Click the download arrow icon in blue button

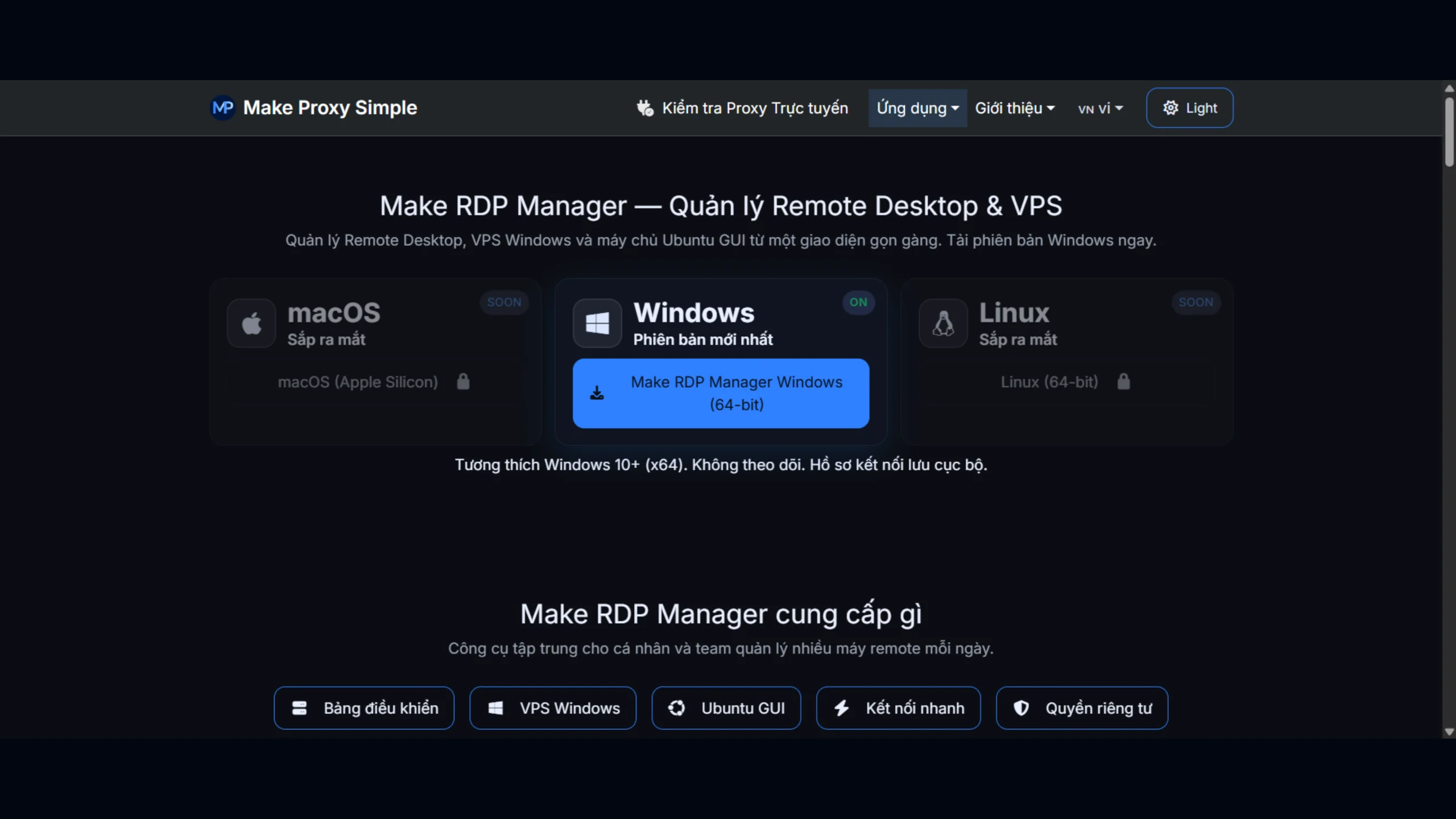[x=597, y=393]
